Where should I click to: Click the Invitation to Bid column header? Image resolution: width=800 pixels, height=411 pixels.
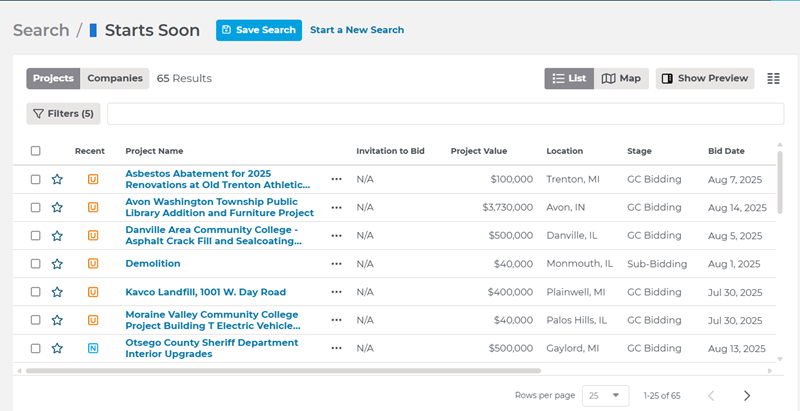click(390, 151)
